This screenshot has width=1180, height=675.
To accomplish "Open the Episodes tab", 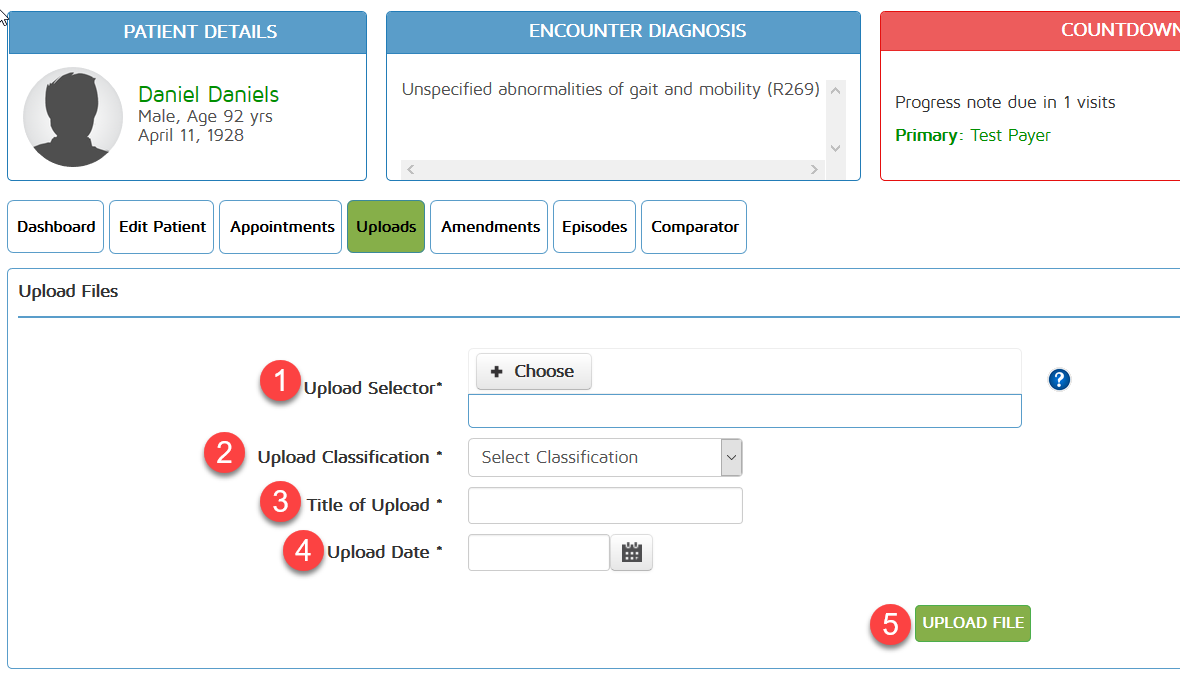I will click(x=594, y=227).
